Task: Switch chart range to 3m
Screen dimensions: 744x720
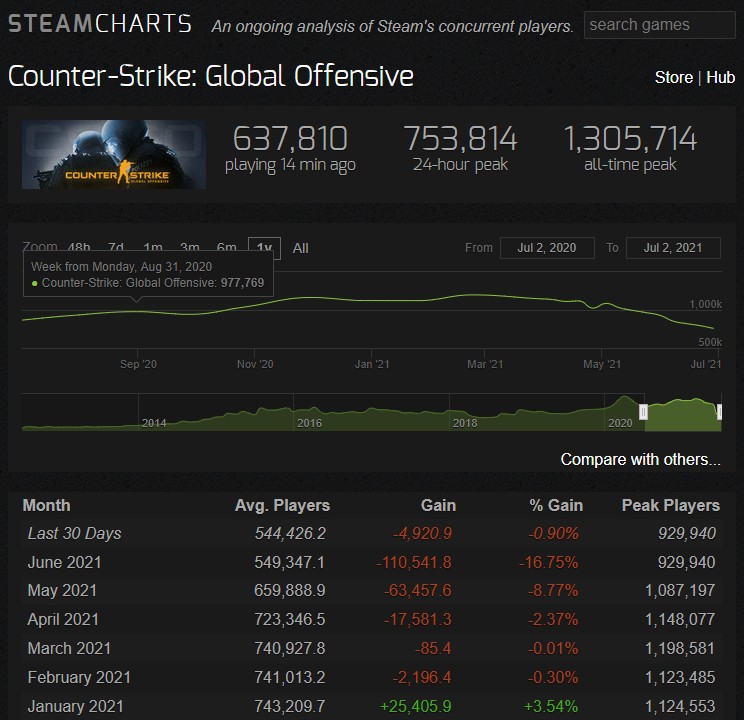Action: (190, 248)
